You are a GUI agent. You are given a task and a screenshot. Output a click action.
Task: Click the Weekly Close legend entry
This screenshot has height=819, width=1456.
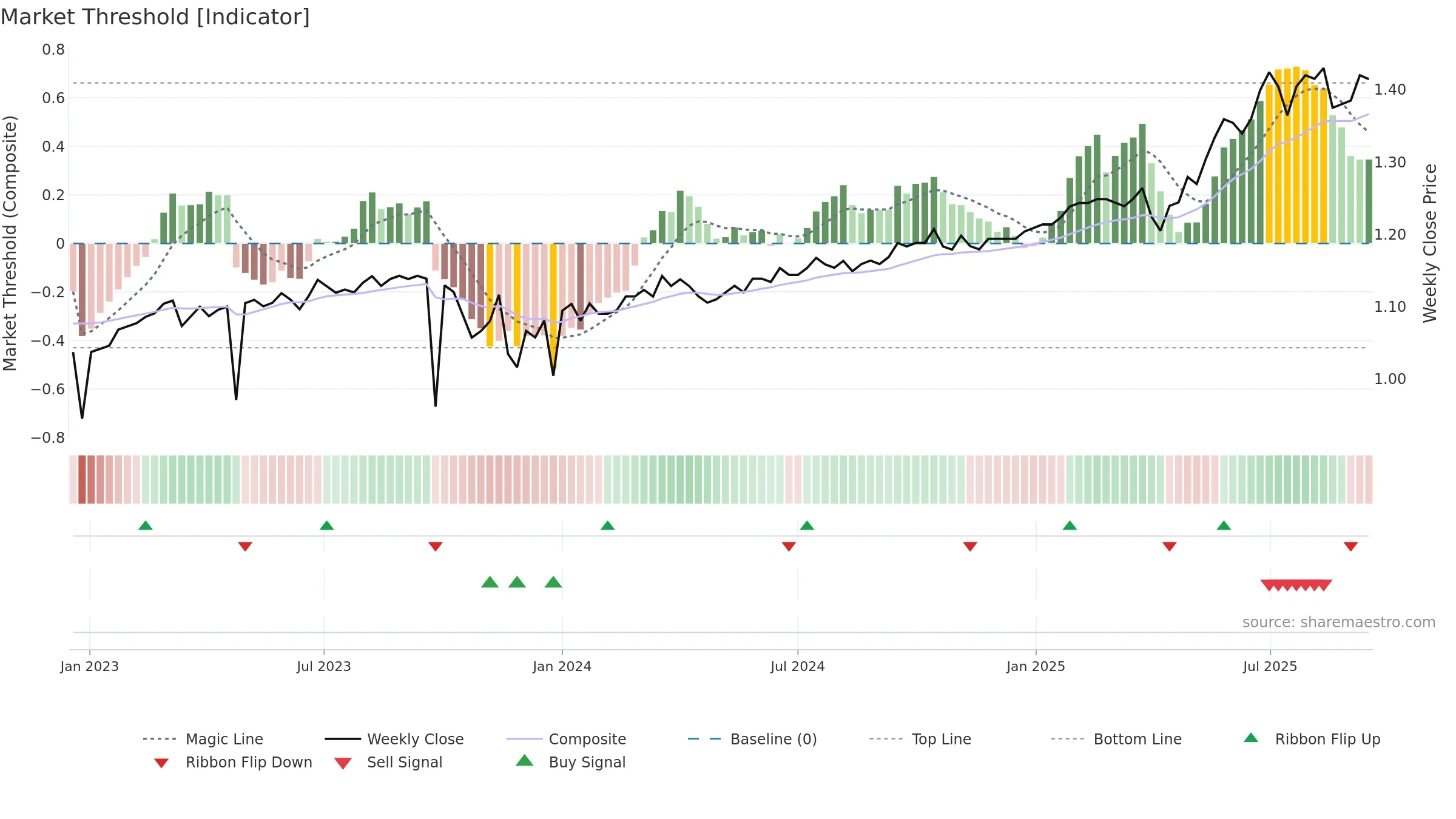pos(394,740)
